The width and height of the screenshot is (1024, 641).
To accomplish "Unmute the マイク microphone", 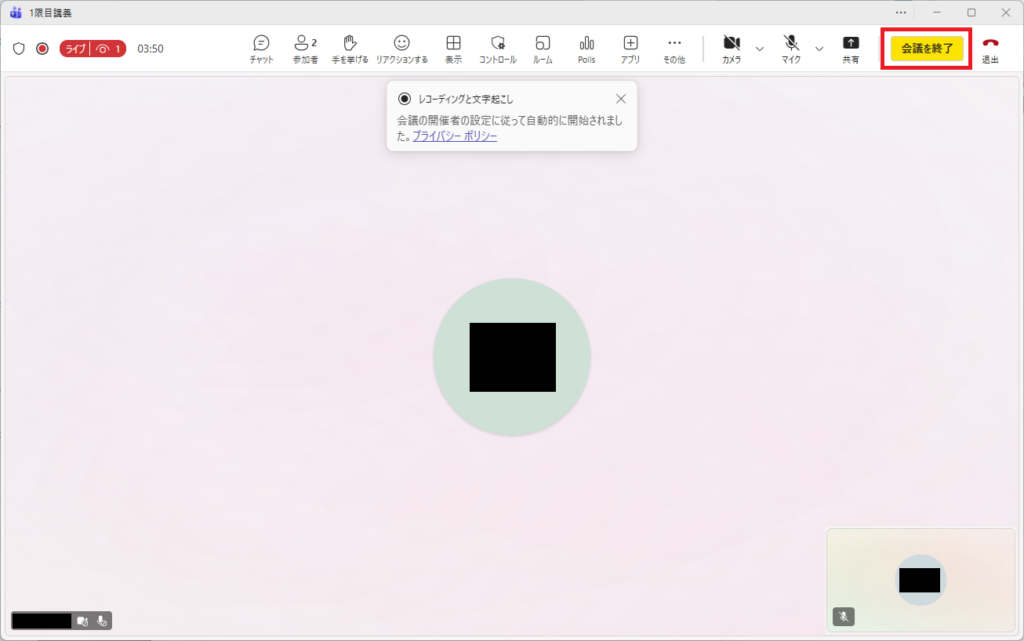I will pyautogui.click(x=791, y=48).
